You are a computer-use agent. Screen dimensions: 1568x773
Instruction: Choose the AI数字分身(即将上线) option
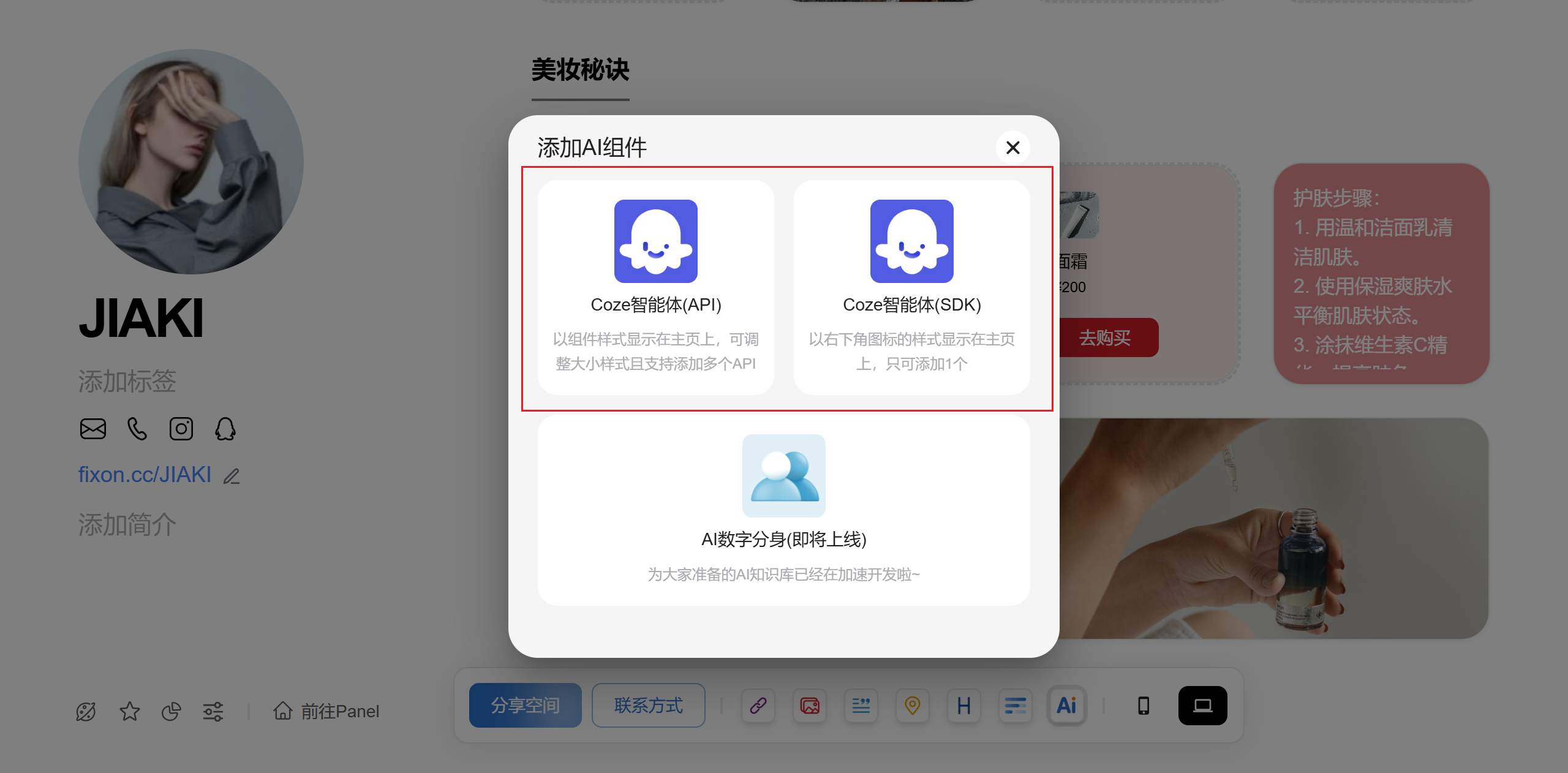pos(784,510)
